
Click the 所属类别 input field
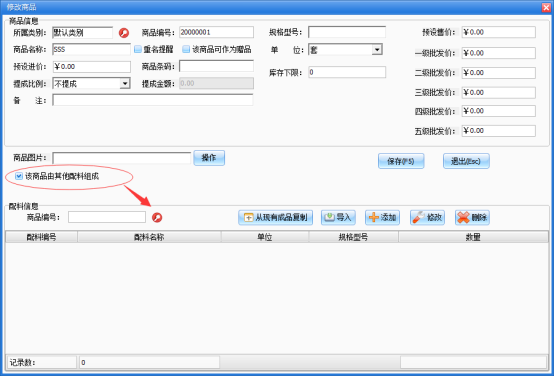pyautogui.click(x=82, y=33)
